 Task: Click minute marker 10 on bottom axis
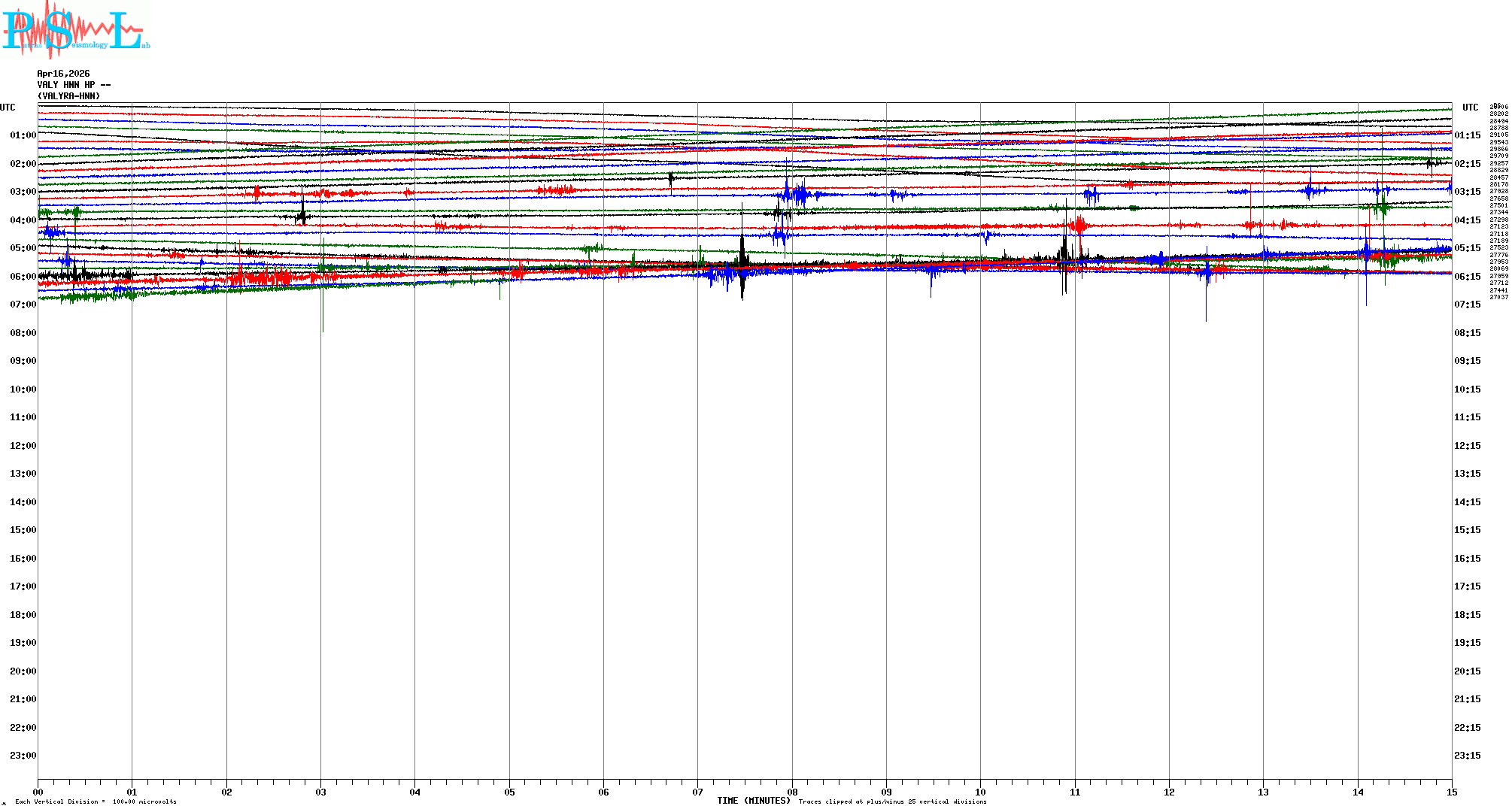point(980,792)
